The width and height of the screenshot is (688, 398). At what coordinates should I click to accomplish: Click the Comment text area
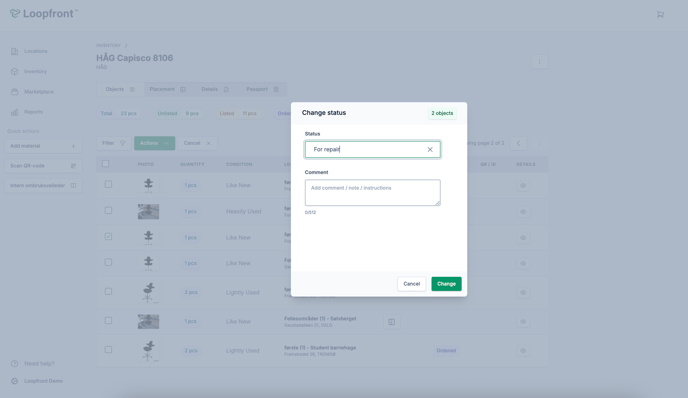[373, 192]
